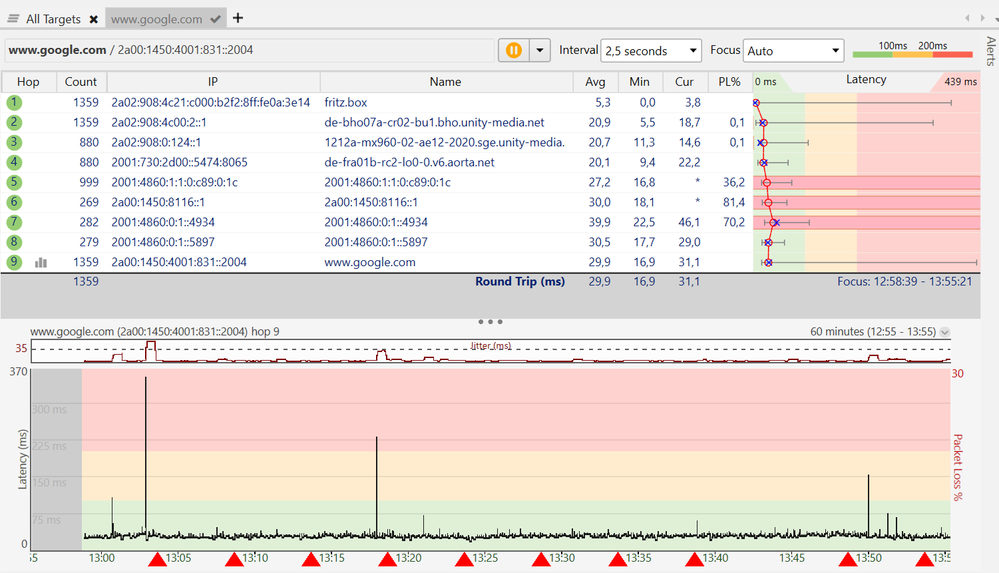Click the red marker before 13:40

pos(694,559)
